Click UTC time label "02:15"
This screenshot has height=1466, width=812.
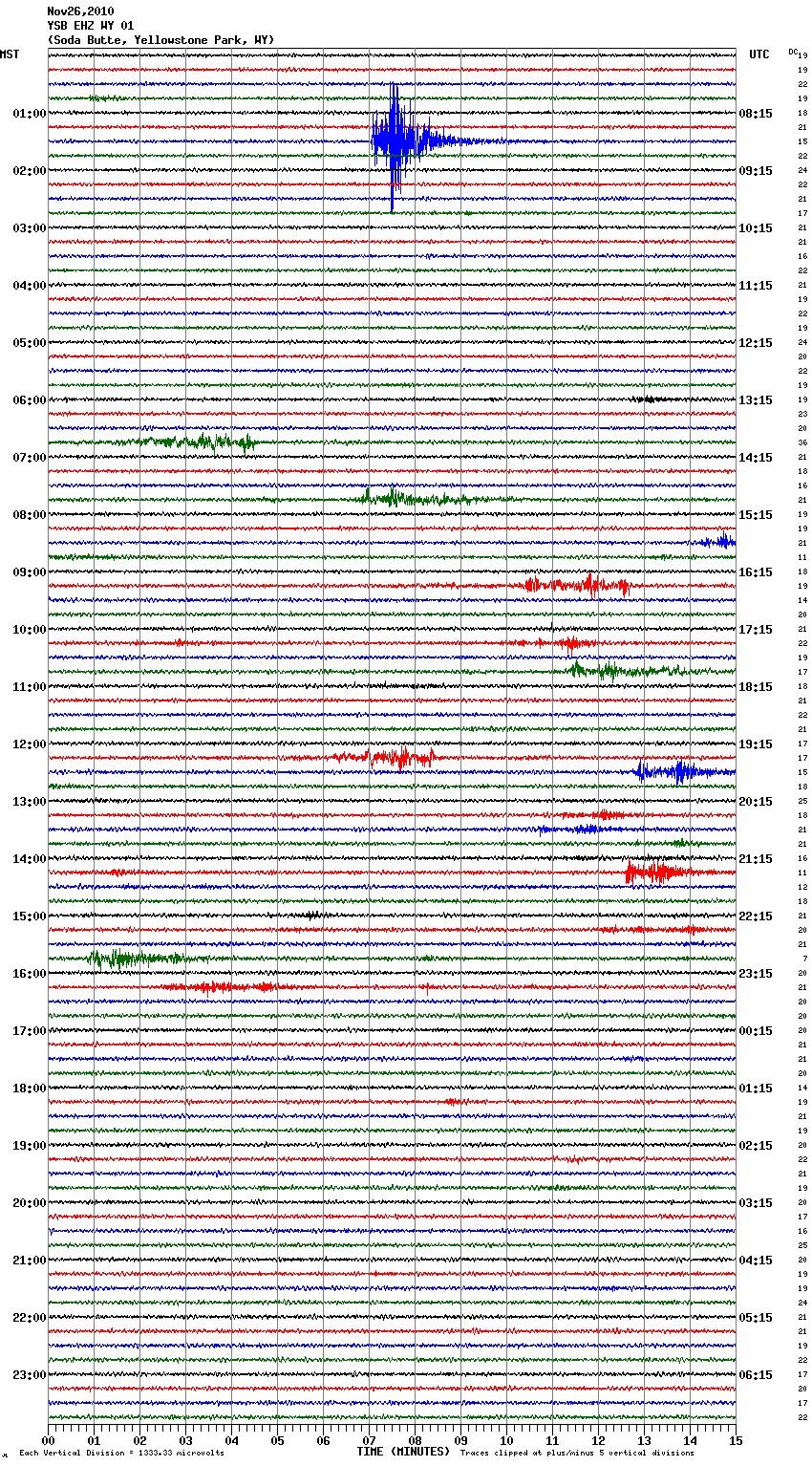pos(756,1146)
